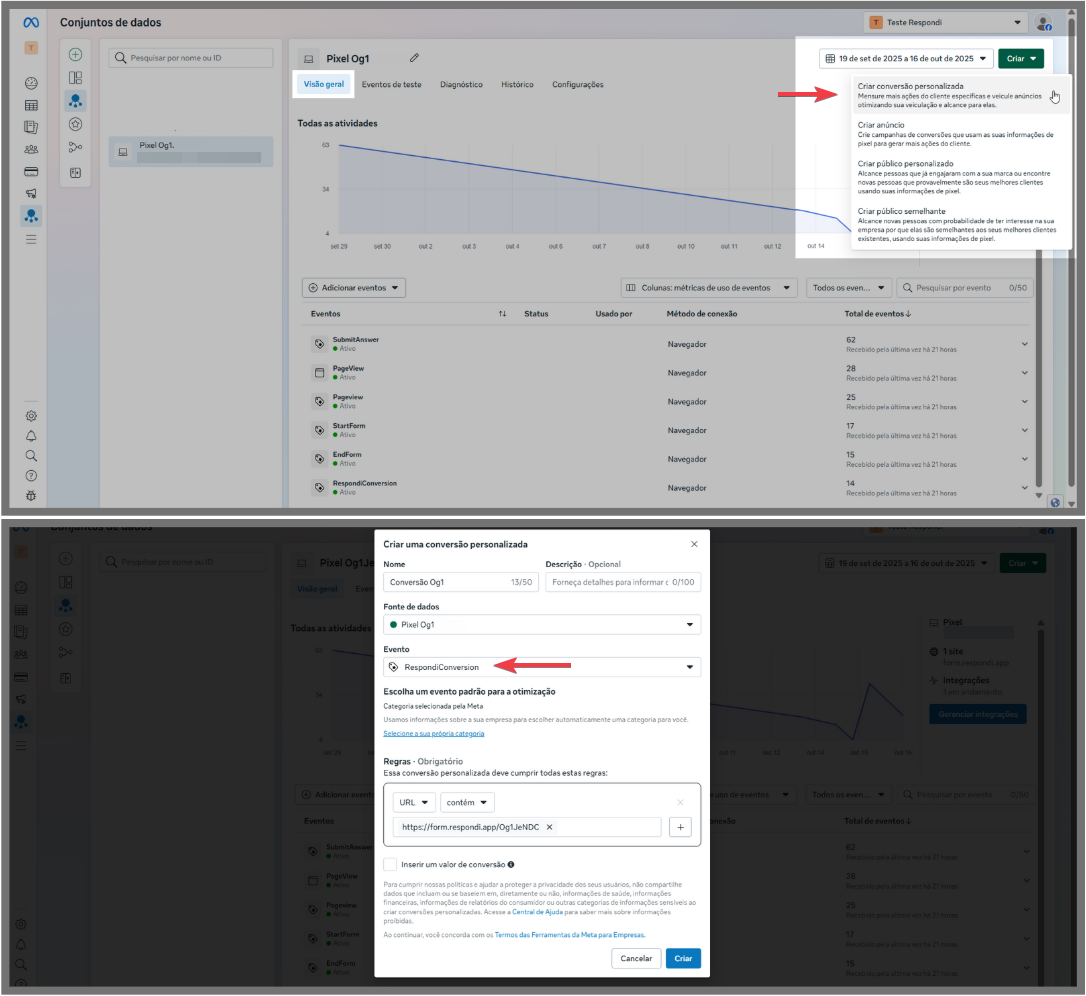Open the contém condition dropdown
This screenshot has width=1086, height=996.
[468, 803]
